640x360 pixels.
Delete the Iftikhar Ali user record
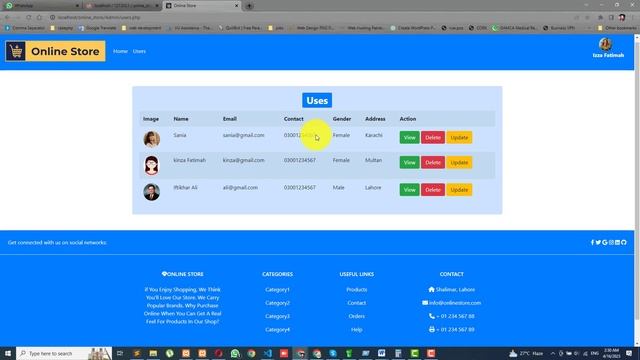(x=433, y=190)
